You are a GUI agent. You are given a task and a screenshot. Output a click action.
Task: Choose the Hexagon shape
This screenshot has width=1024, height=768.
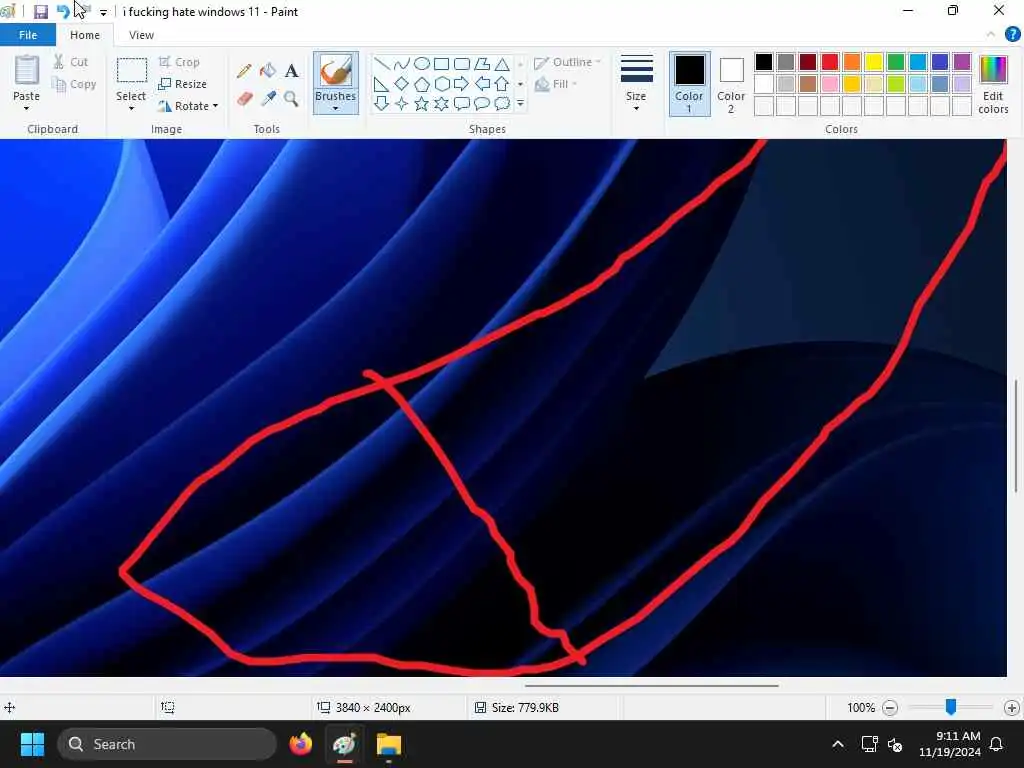tap(442, 84)
